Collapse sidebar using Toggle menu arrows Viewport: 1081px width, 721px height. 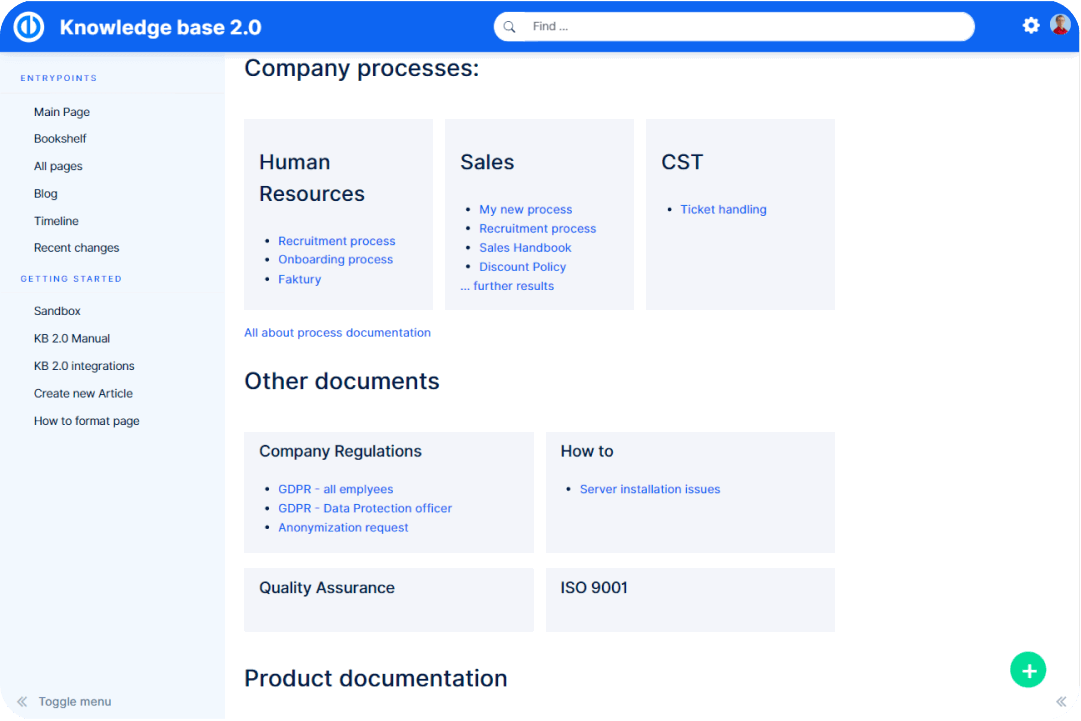[22, 702]
